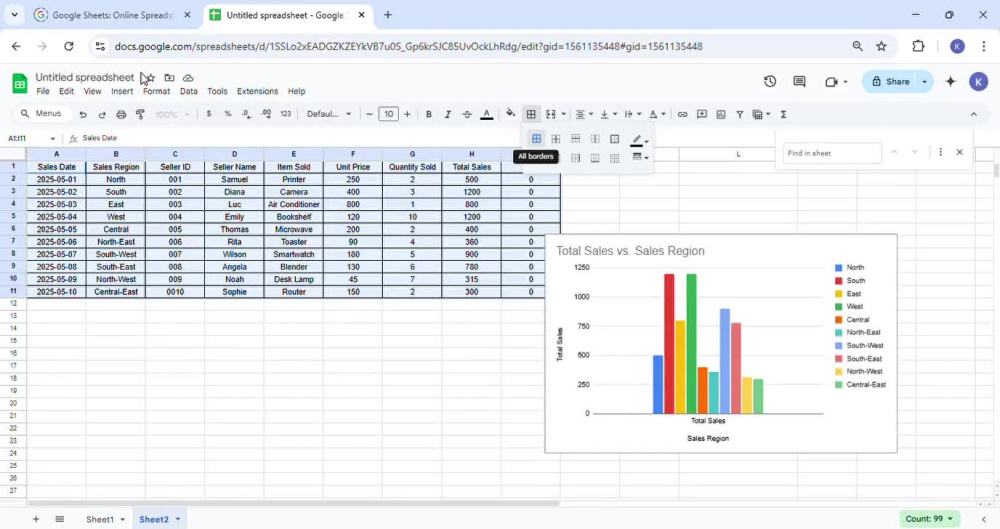The height and width of the screenshot is (529, 1000).
Task: Select the Paint format tool
Action: tap(140, 114)
